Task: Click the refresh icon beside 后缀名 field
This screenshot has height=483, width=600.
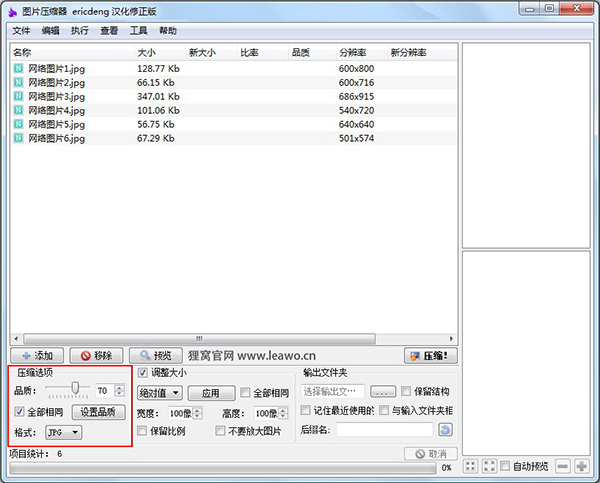Action: 446,430
